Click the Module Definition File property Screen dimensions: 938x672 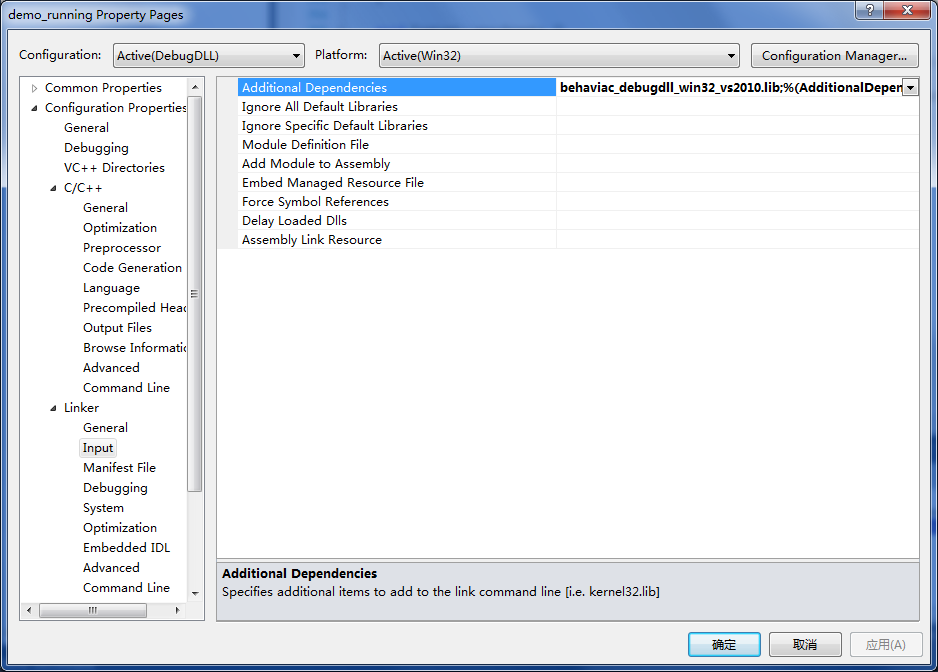click(305, 145)
